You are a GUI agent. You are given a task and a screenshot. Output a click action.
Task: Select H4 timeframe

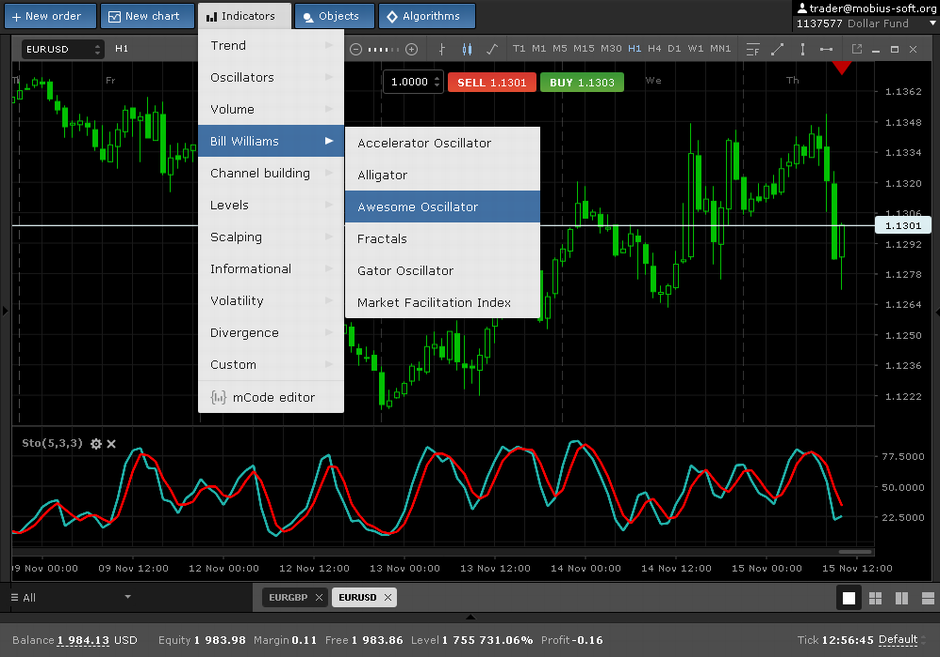coord(654,49)
